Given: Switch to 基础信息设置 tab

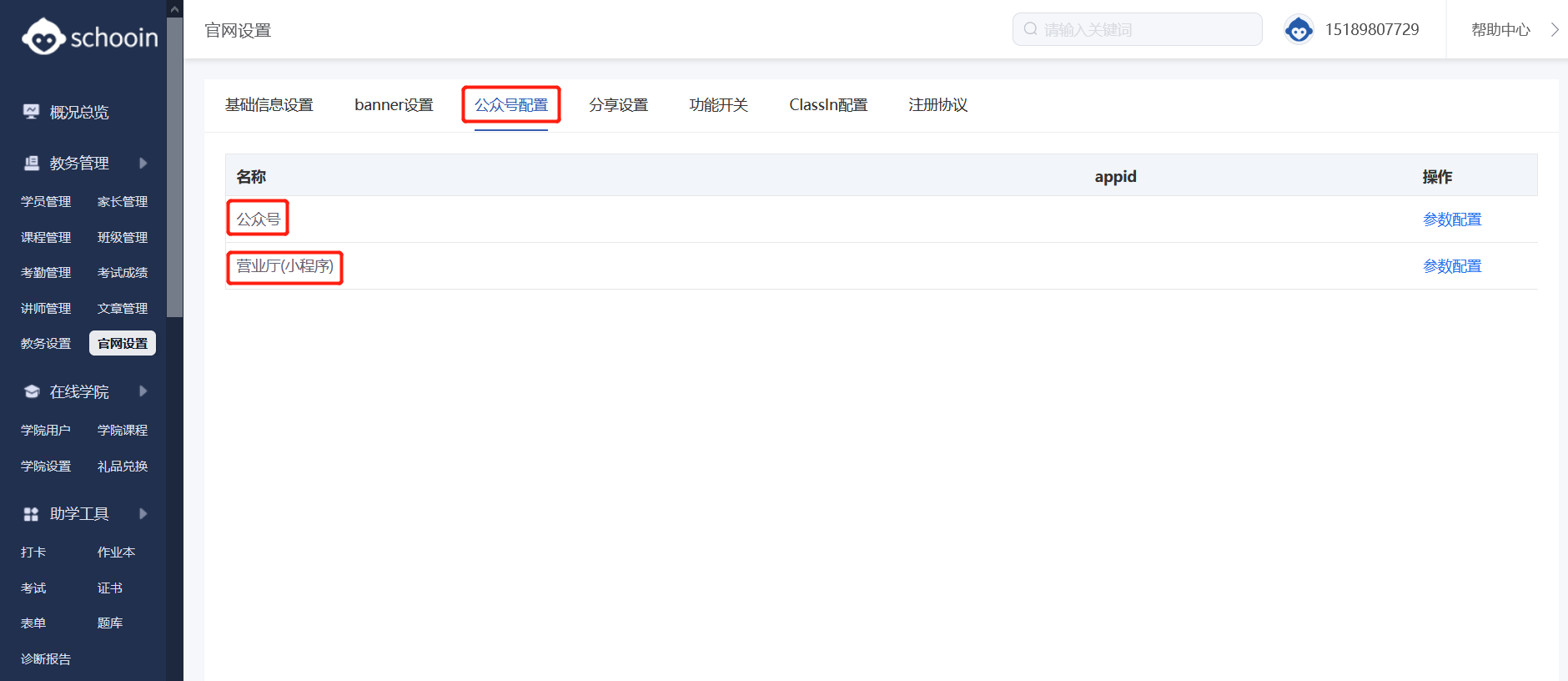Looking at the screenshot, I should [x=269, y=105].
